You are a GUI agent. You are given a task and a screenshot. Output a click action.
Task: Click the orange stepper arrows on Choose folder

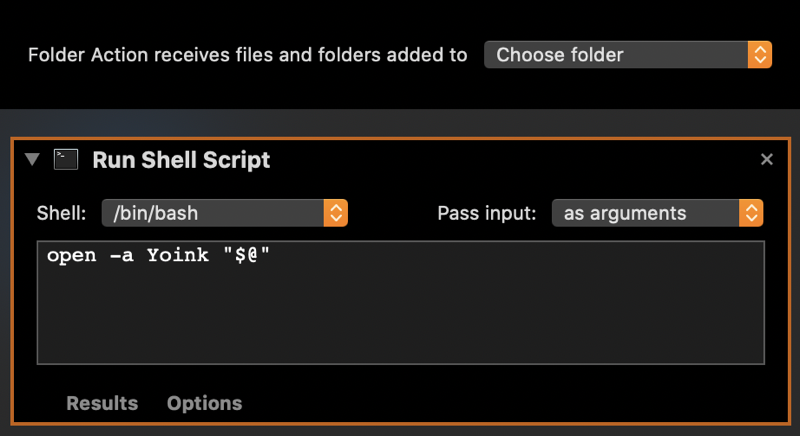pyautogui.click(x=760, y=55)
